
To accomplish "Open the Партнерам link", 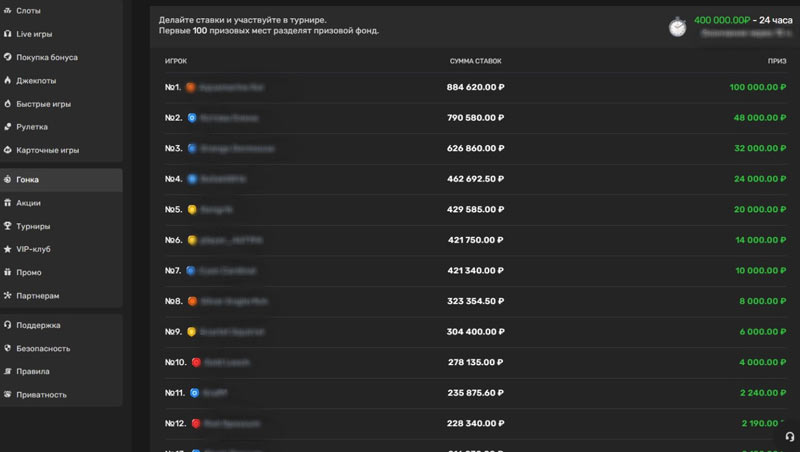I will click(38, 295).
